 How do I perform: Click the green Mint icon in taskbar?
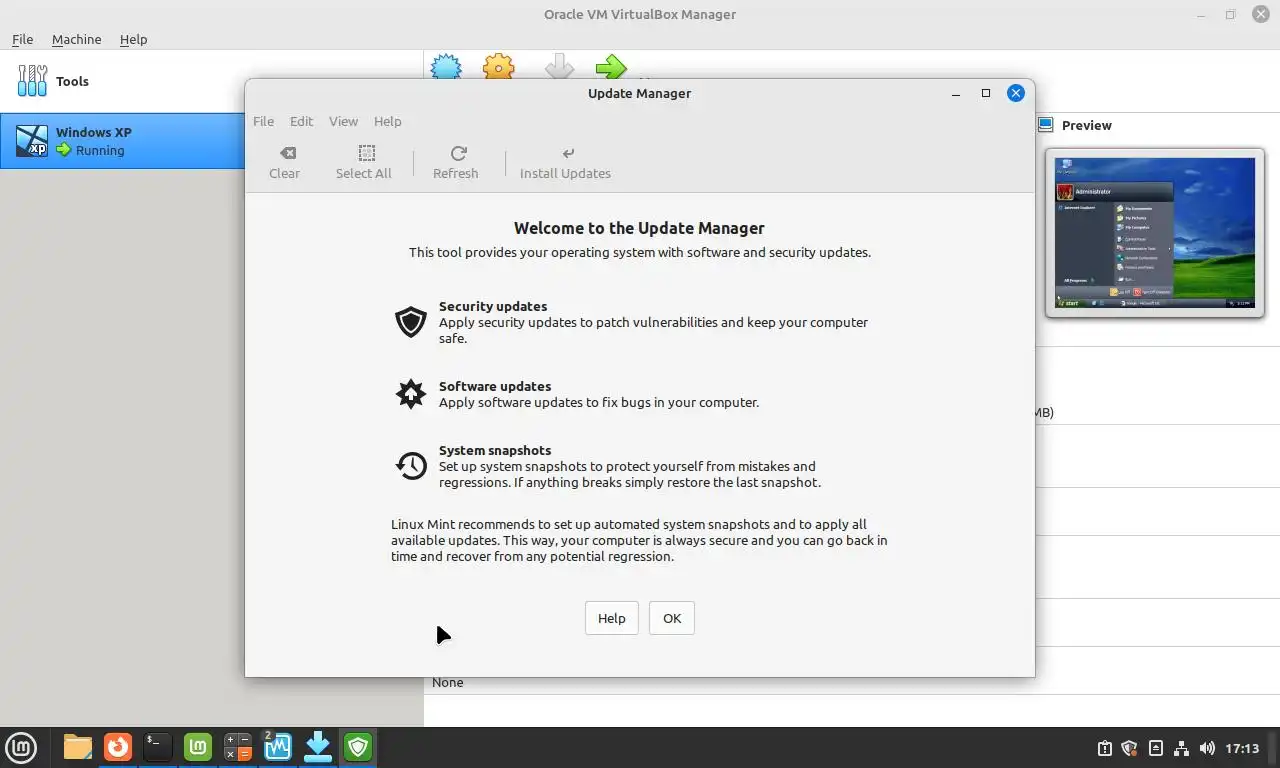pos(198,747)
